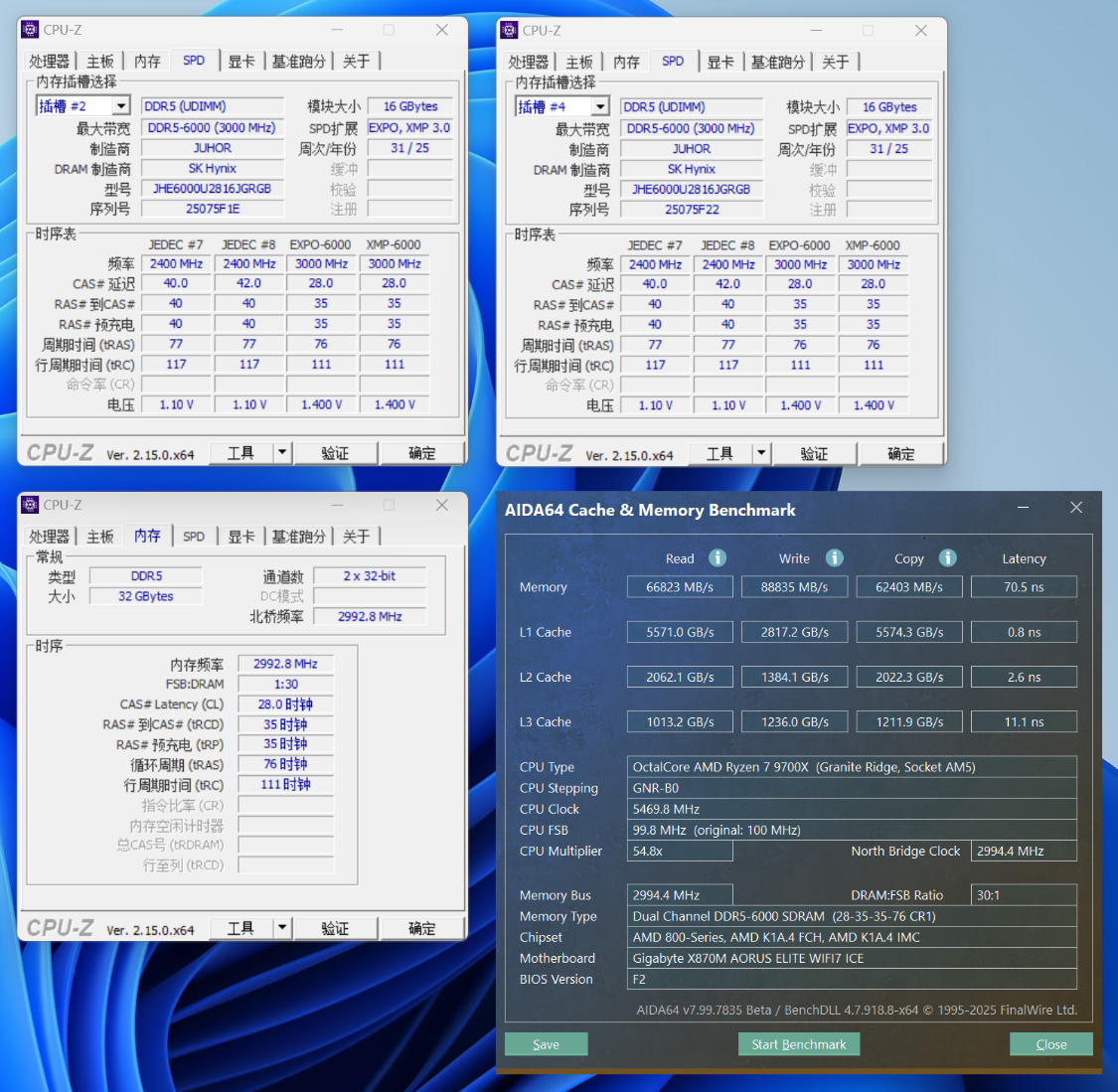Screen dimensions: 1118x1092
Task: Expand the 工具 dropdown arrow in slot #4 window
Action: point(761,453)
